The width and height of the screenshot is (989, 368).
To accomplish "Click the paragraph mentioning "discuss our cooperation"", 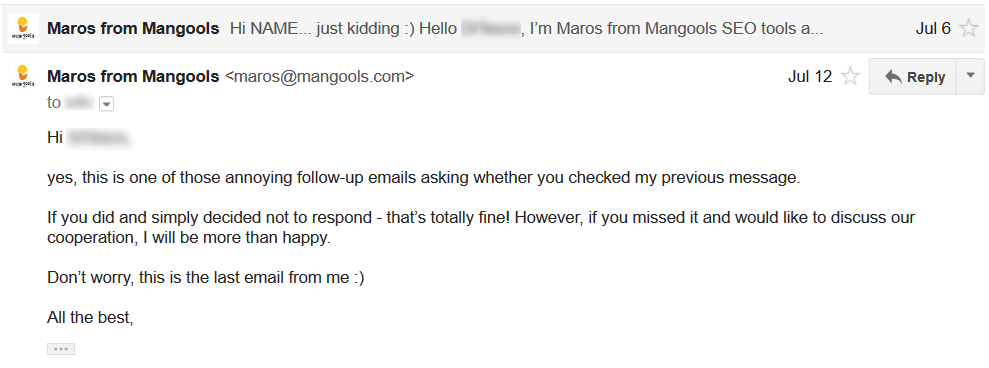I will pyautogui.click(x=481, y=228).
